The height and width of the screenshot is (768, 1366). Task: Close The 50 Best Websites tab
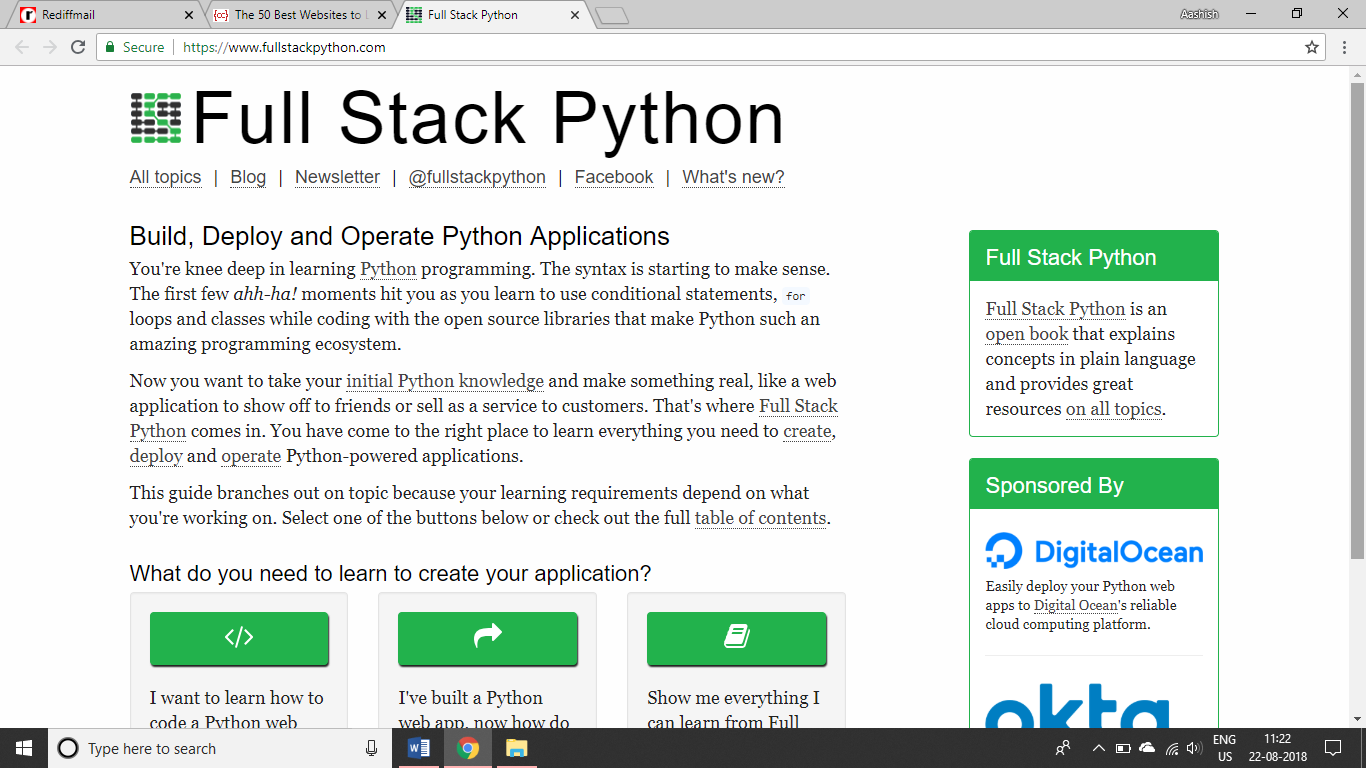(x=382, y=15)
